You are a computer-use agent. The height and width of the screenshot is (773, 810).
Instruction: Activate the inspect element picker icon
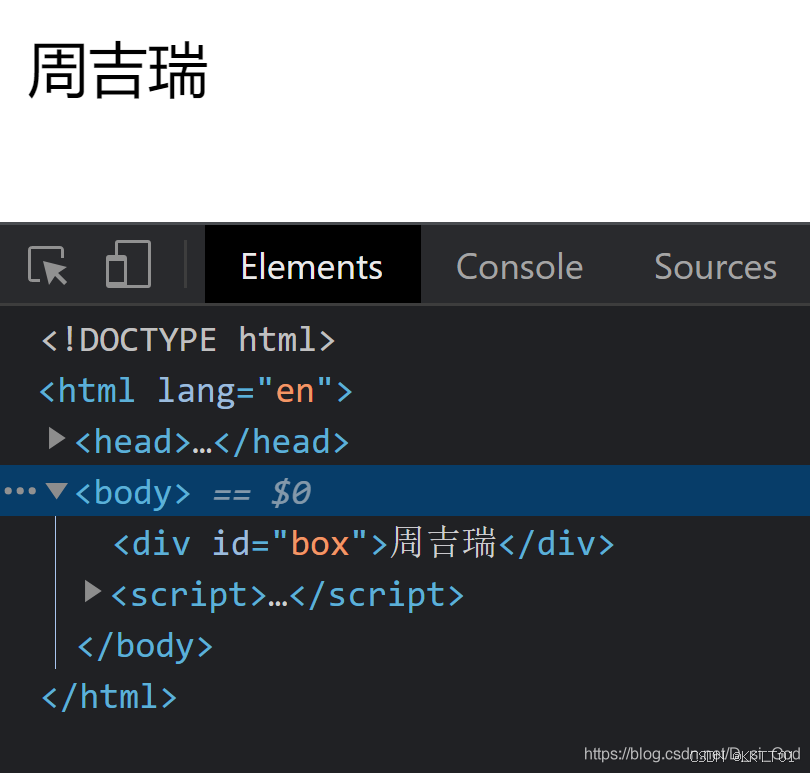pyautogui.click(x=47, y=265)
